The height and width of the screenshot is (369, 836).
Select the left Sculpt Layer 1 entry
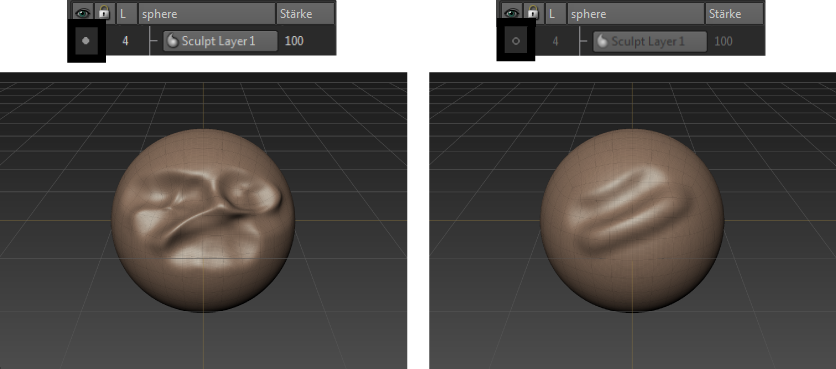(220, 41)
